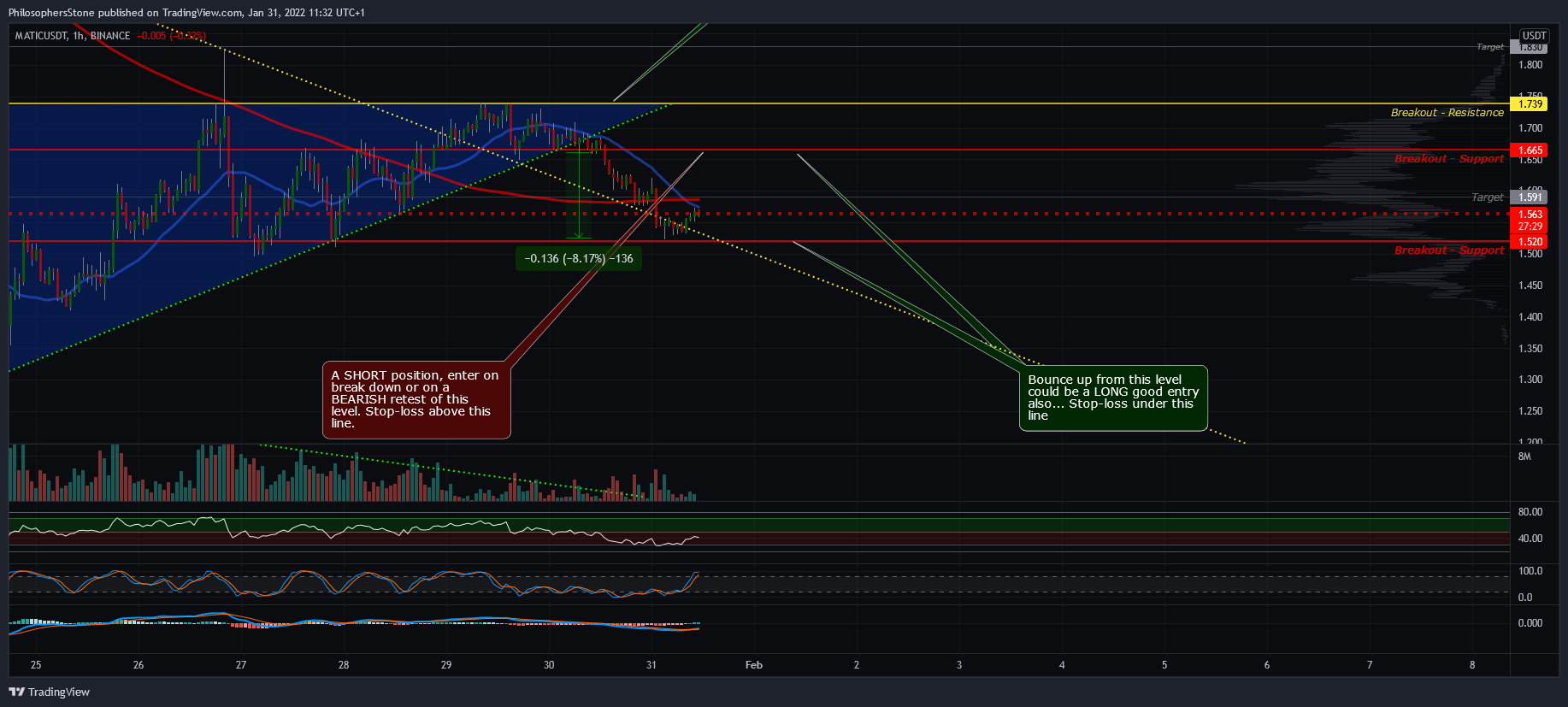Click the 27:29 countdown timer label

tap(1530, 227)
